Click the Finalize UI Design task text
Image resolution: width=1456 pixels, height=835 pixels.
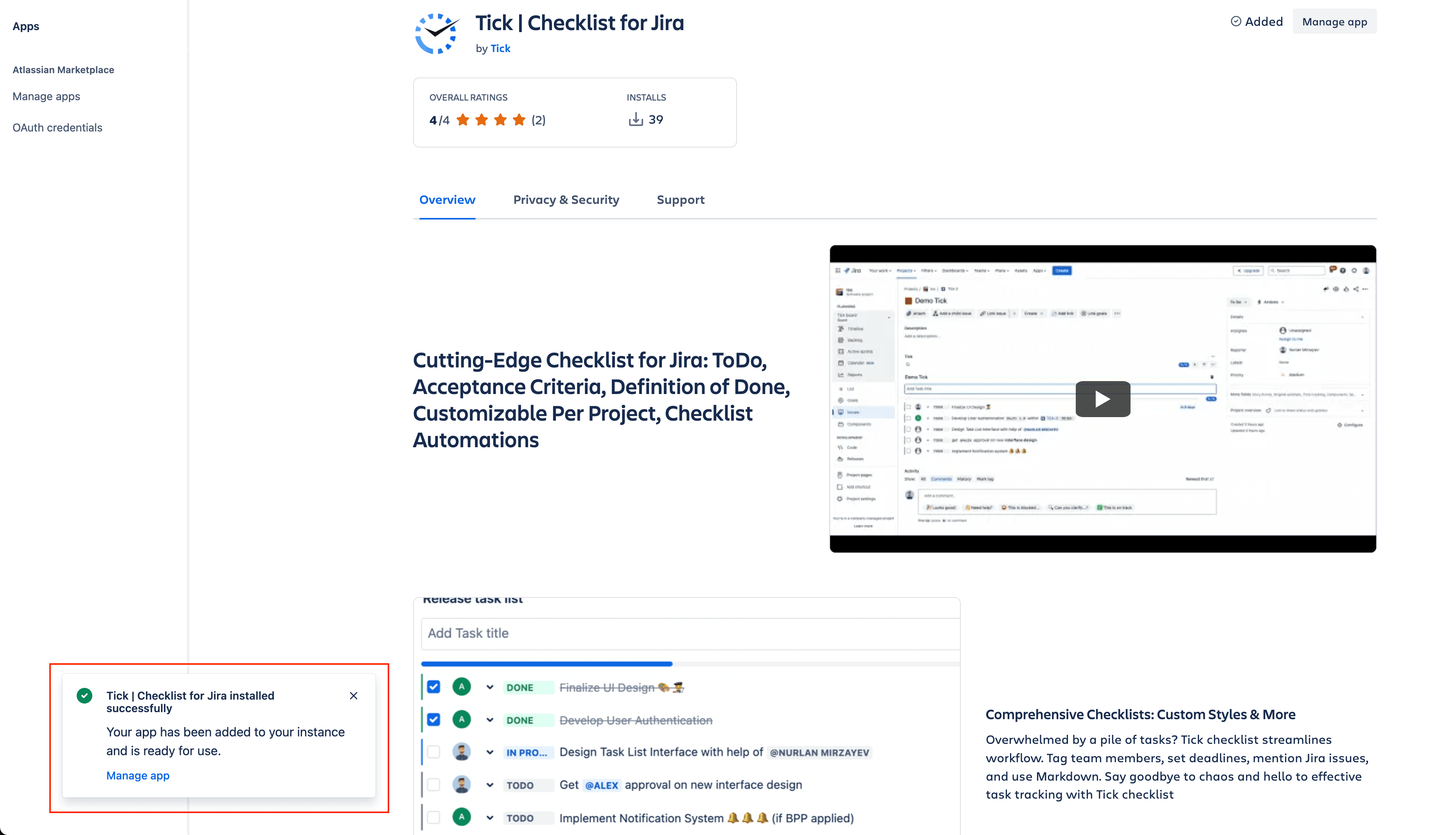pos(621,687)
